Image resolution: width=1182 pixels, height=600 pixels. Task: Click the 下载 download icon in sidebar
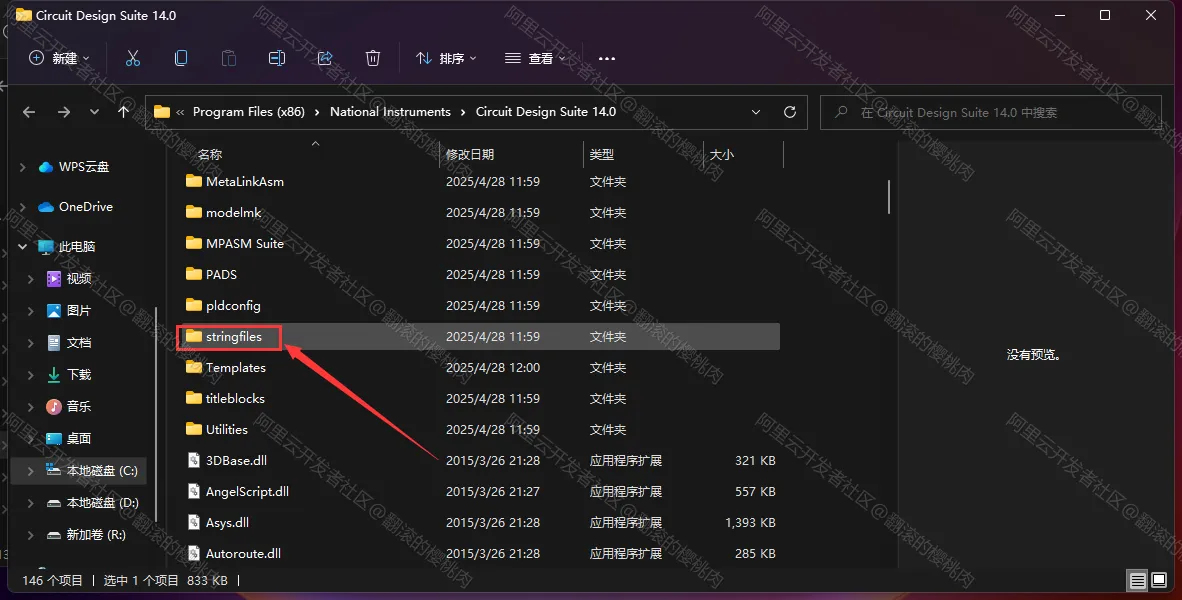[54, 375]
